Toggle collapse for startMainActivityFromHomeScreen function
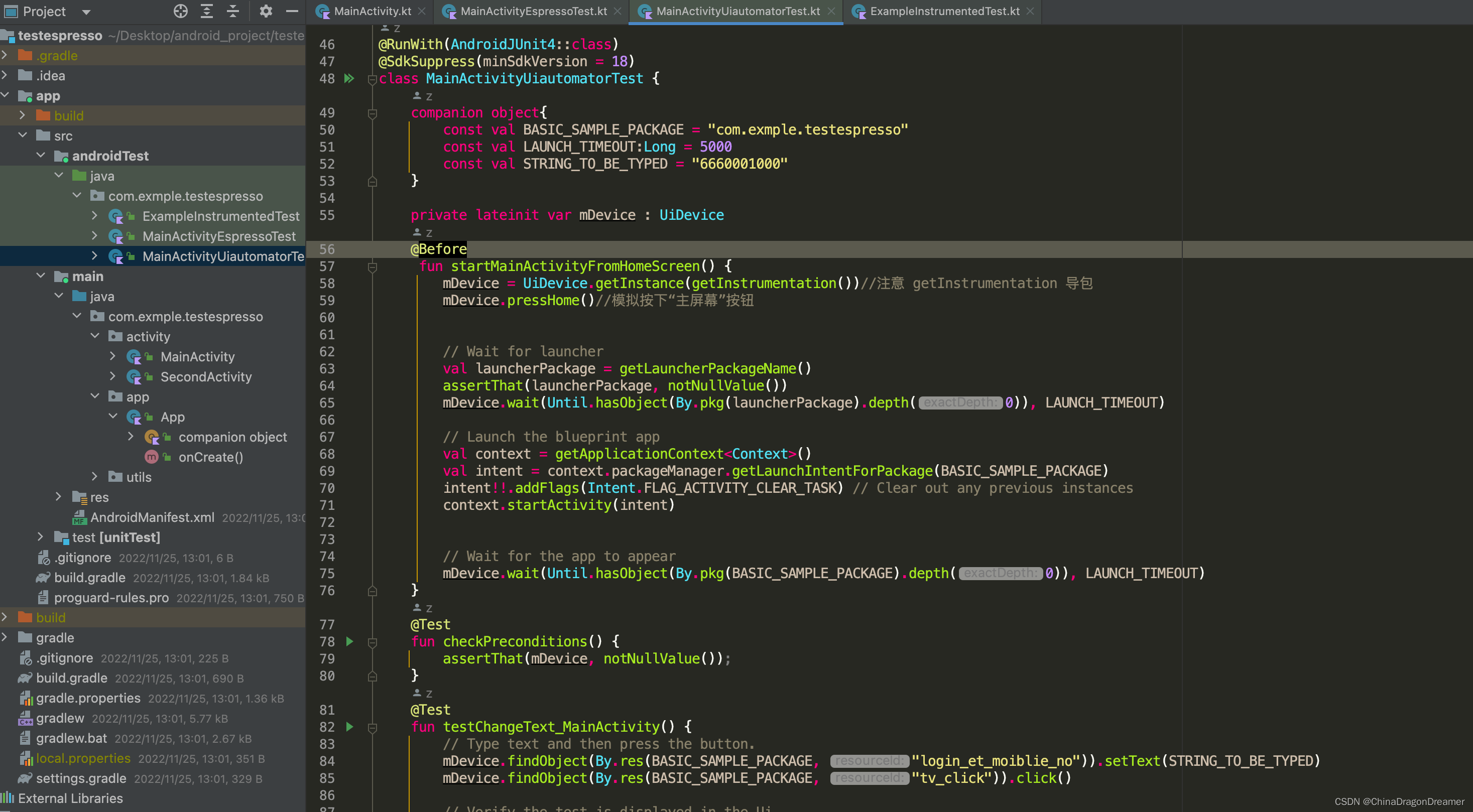 371,266
